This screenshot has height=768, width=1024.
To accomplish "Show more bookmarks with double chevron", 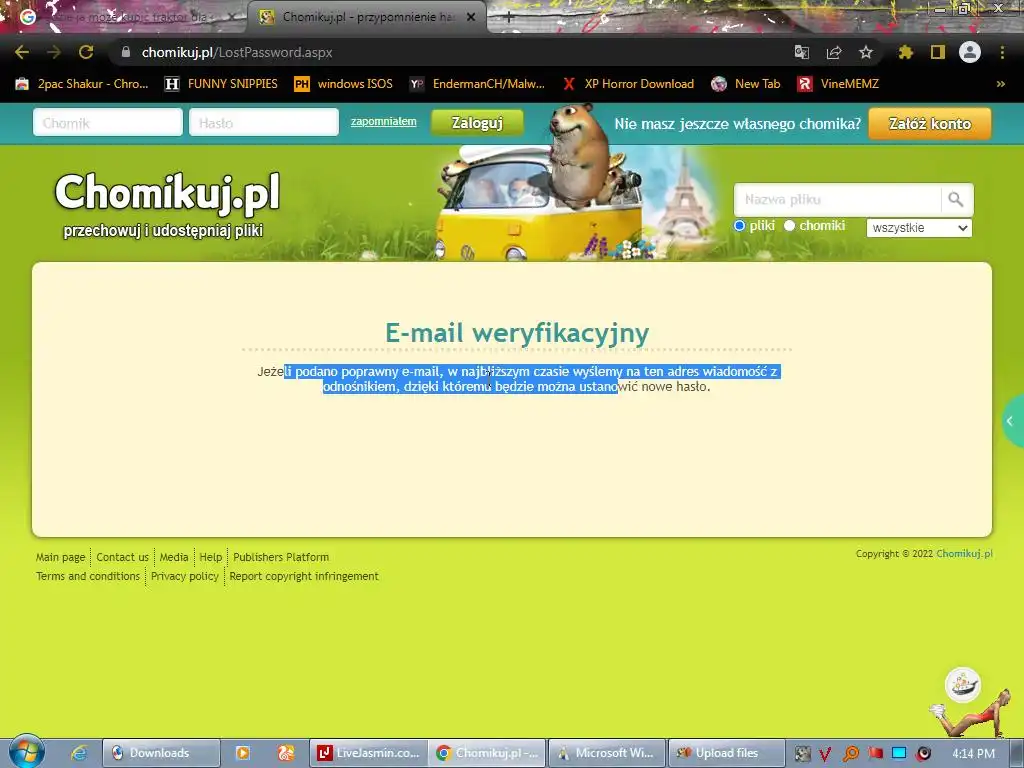I will pyautogui.click(x=1000, y=84).
